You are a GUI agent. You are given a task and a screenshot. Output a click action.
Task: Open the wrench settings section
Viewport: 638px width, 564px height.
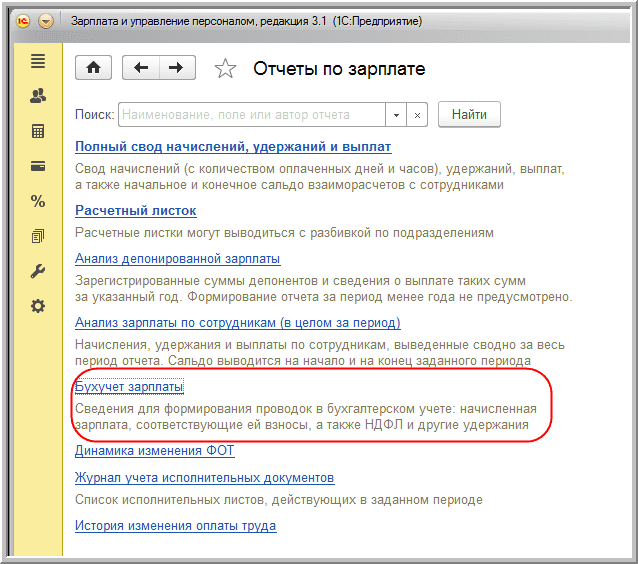tap(38, 271)
